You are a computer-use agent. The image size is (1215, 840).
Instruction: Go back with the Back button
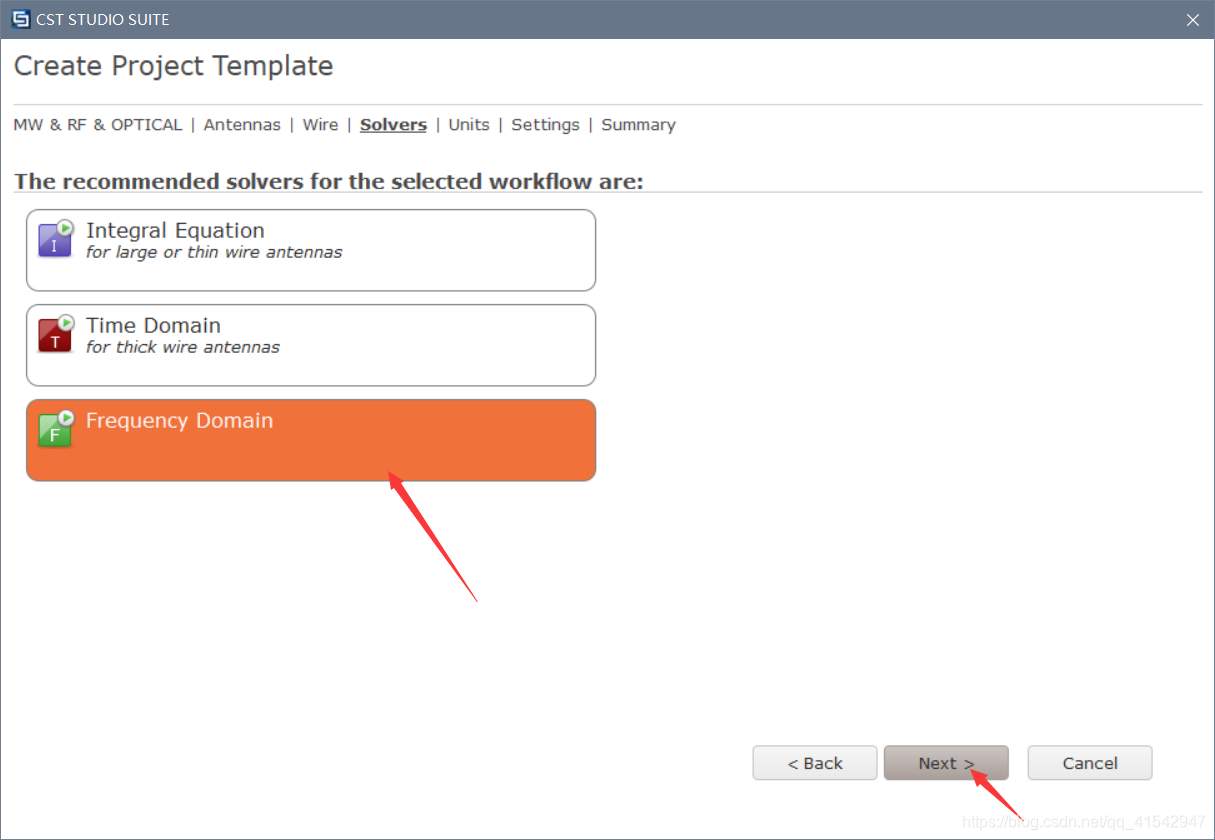(815, 763)
